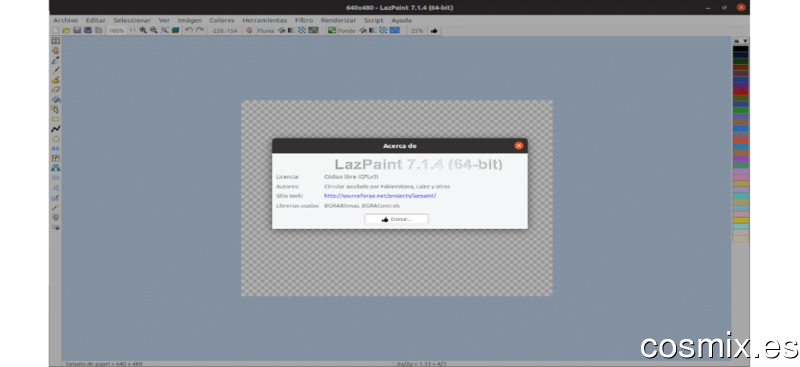Open the Ayuda menu
Viewport: 800px width, 367px height.
(x=401, y=20)
